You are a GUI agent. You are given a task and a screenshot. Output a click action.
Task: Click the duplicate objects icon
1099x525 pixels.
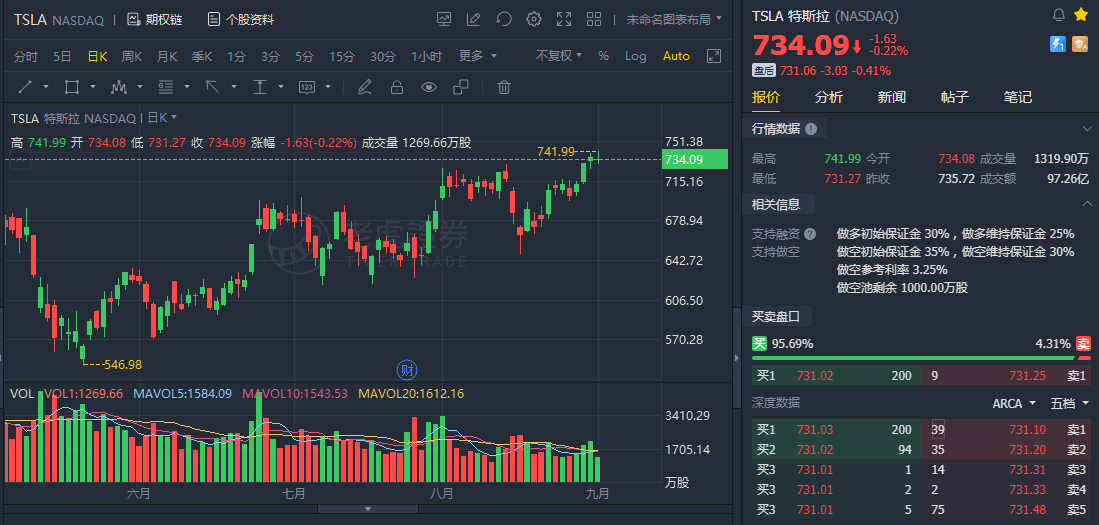pyautogui.click(x=460, y=87)
